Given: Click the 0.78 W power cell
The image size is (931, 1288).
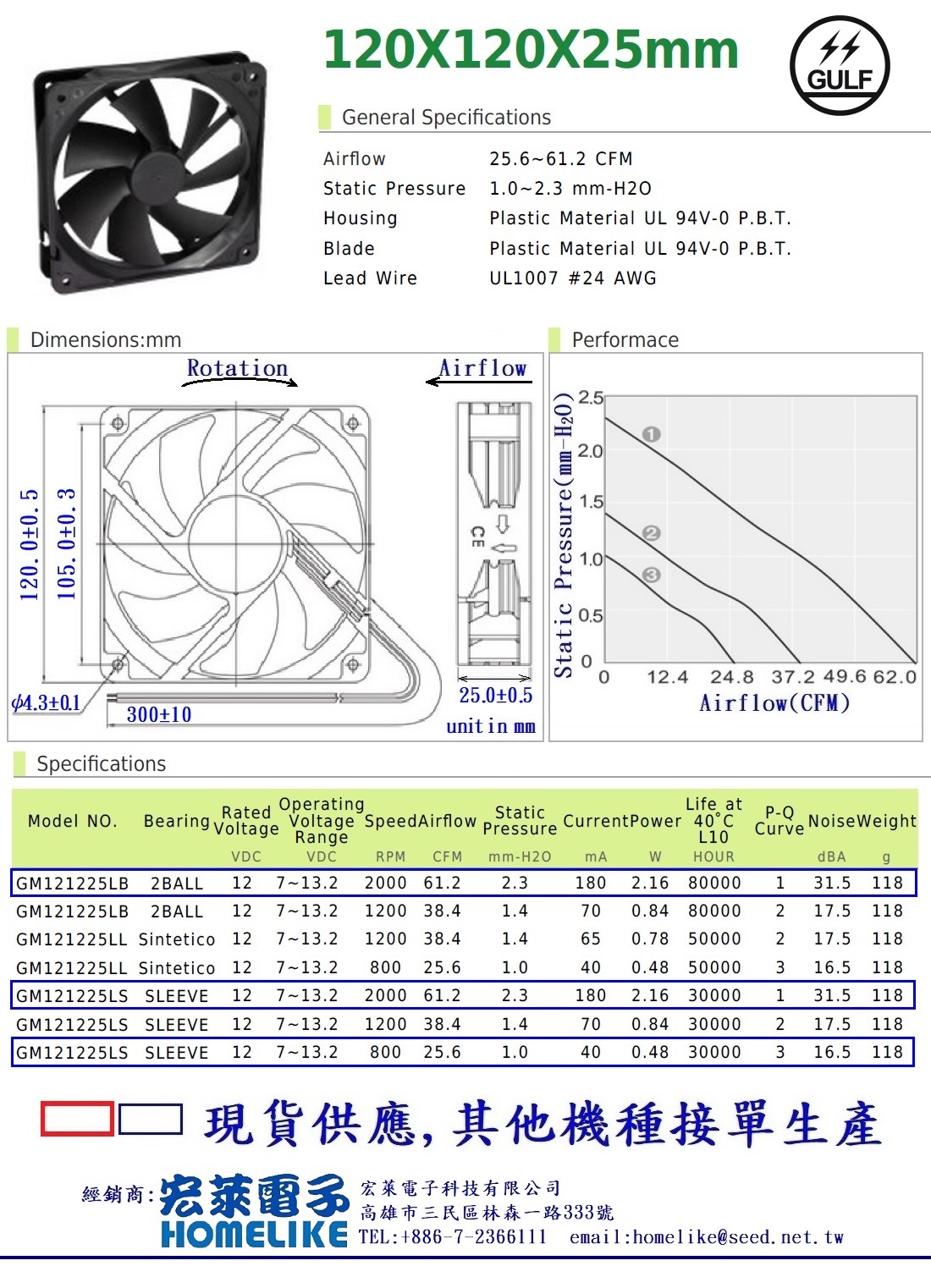Looking at the screenshot, I should tap(650, 939).
